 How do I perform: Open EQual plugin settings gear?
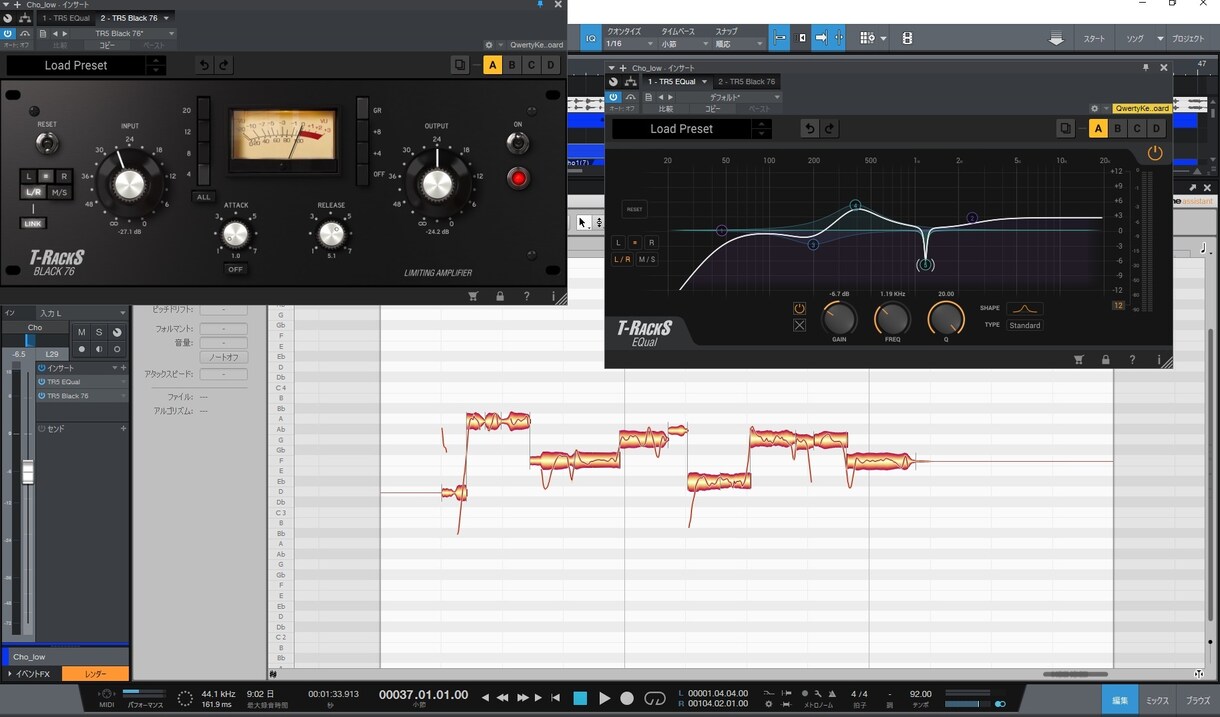1095,108
